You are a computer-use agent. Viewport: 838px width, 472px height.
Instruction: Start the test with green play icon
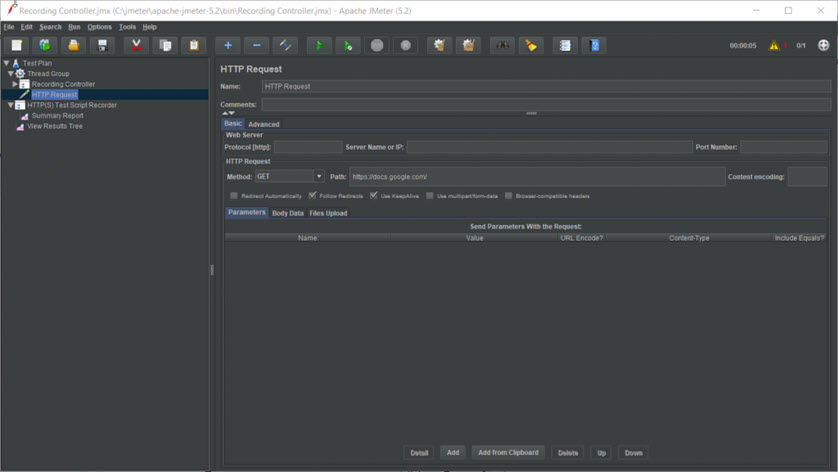pos(319,45)
